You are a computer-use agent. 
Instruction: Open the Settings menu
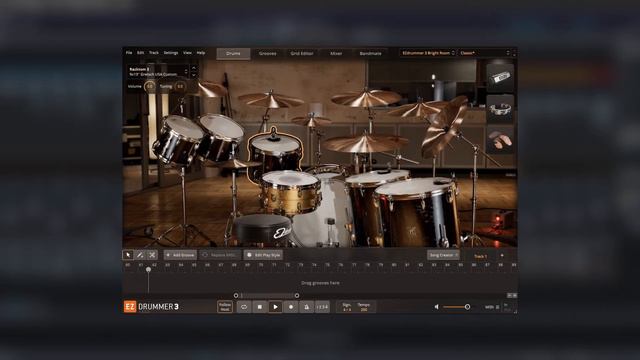click(x=171, y=53)
